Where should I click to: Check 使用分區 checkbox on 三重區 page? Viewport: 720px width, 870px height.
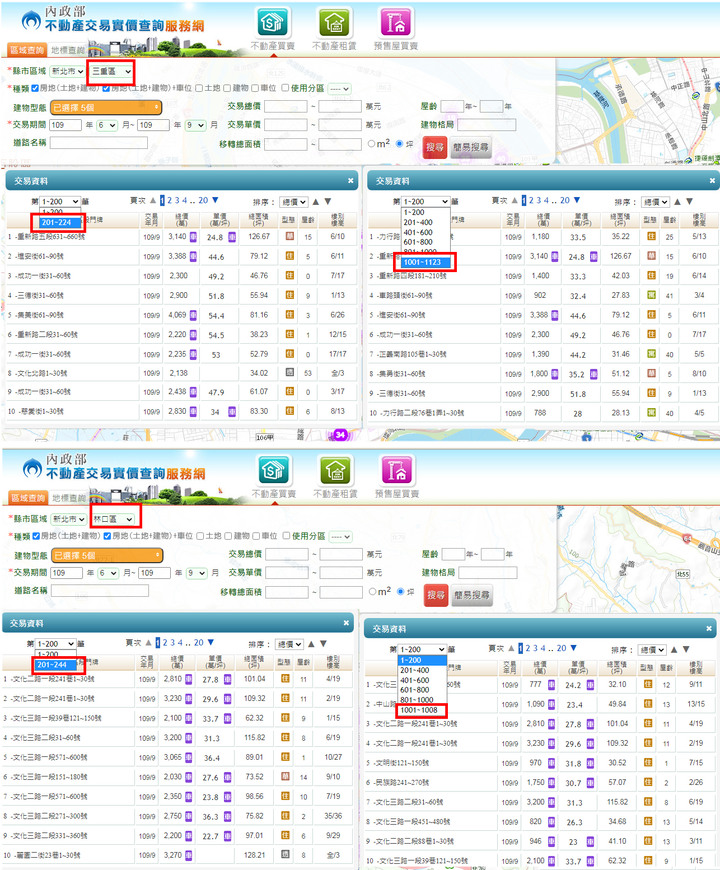coord(285,88)
